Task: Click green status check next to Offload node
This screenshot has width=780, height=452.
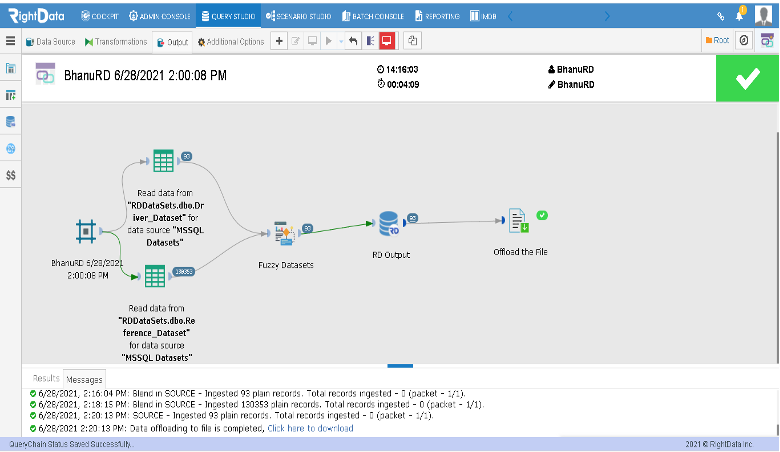Action: point(542,215)
